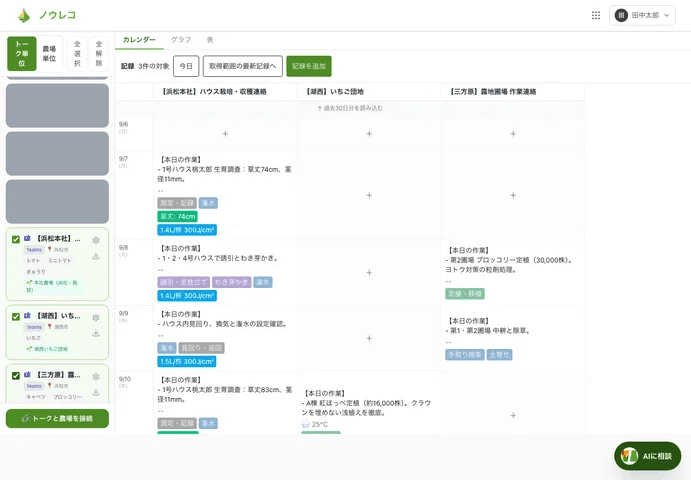
Task: Click Teams icon on 【湖西】 card
Action: click(x=27, y=316)
